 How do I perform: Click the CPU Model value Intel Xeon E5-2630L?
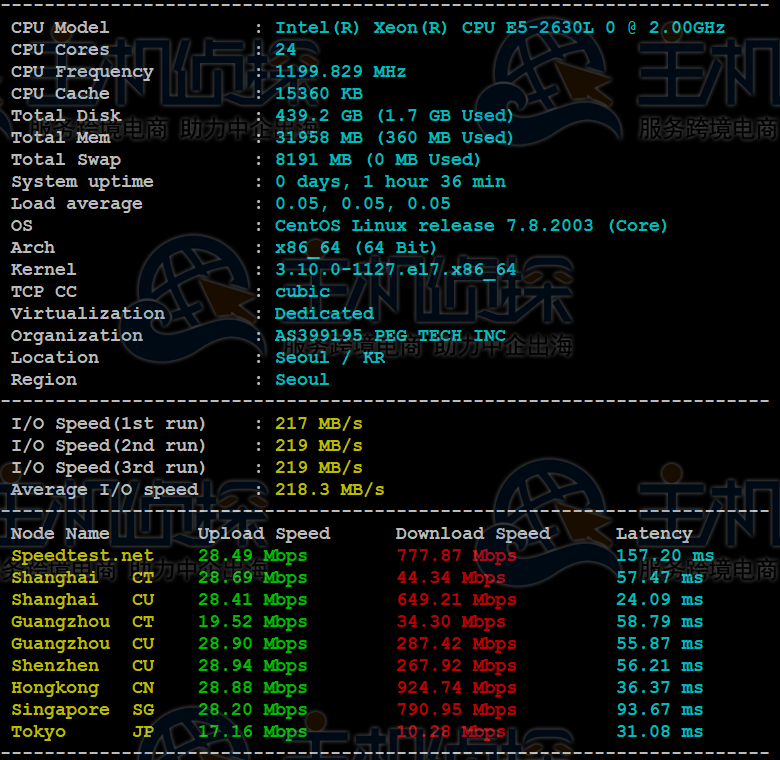tap(500, 28)
